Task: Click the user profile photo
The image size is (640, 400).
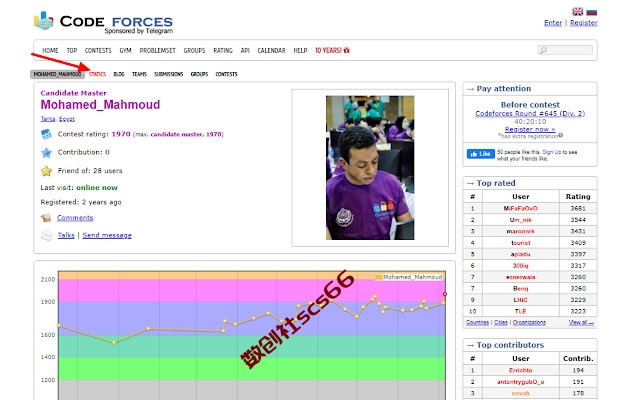Action: (370, 168)
